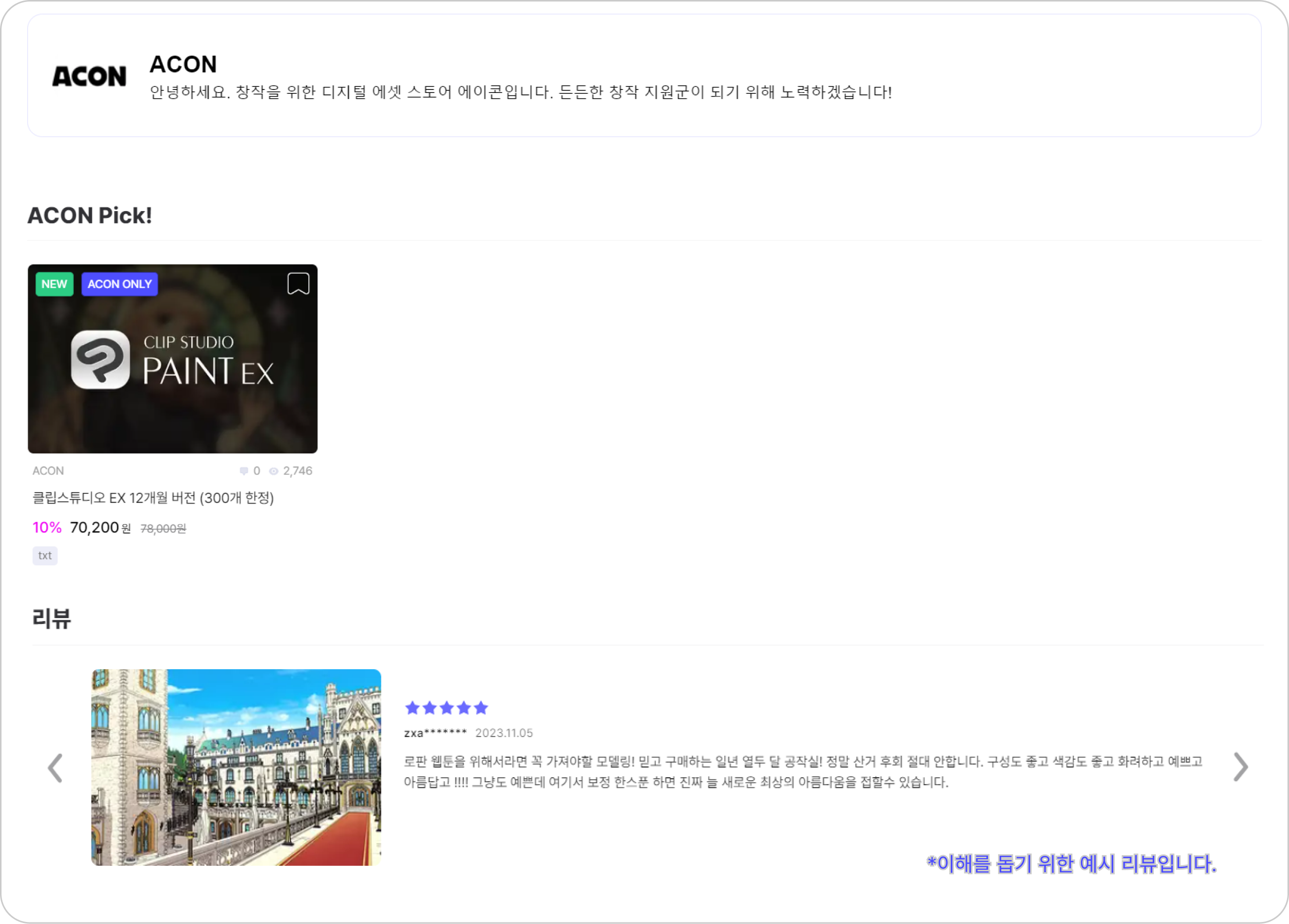The width and height of the screenshot is (1289, 924).
Task: Open product title 클립스튜디오 EX 12개월 버전
Action: [x=153, y=498]
